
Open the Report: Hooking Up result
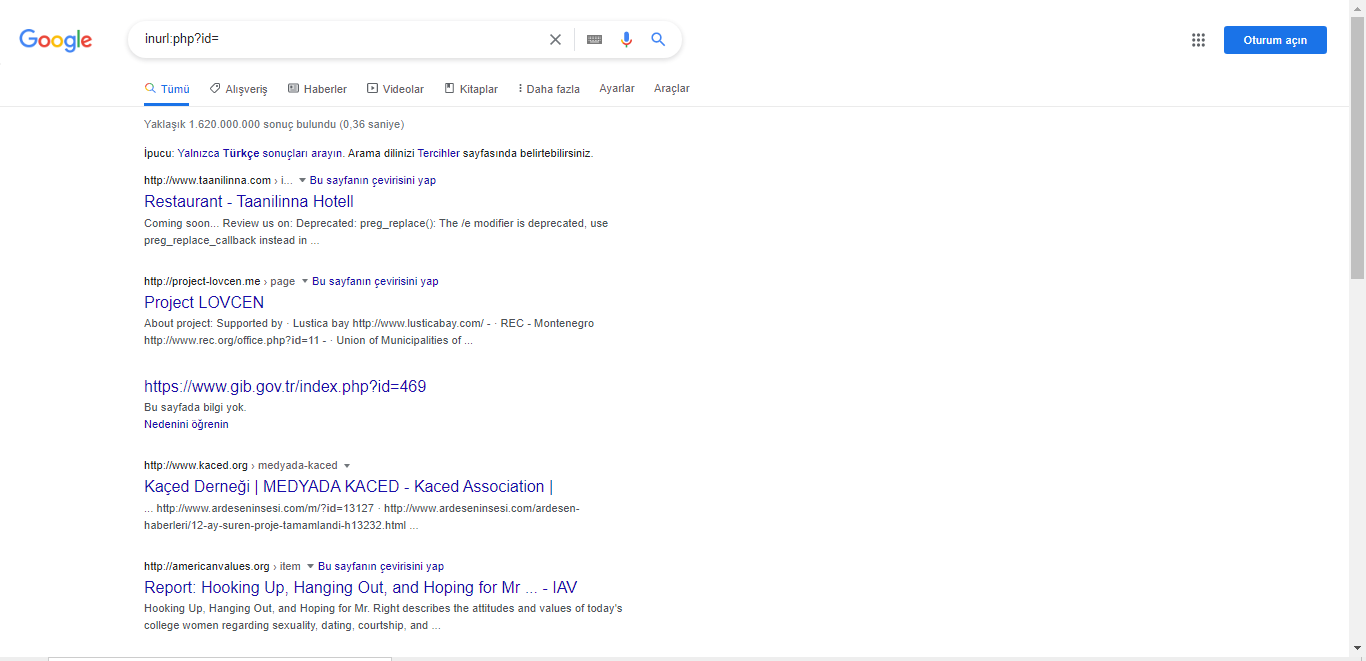pyautogui.click(x=360, y=588)
